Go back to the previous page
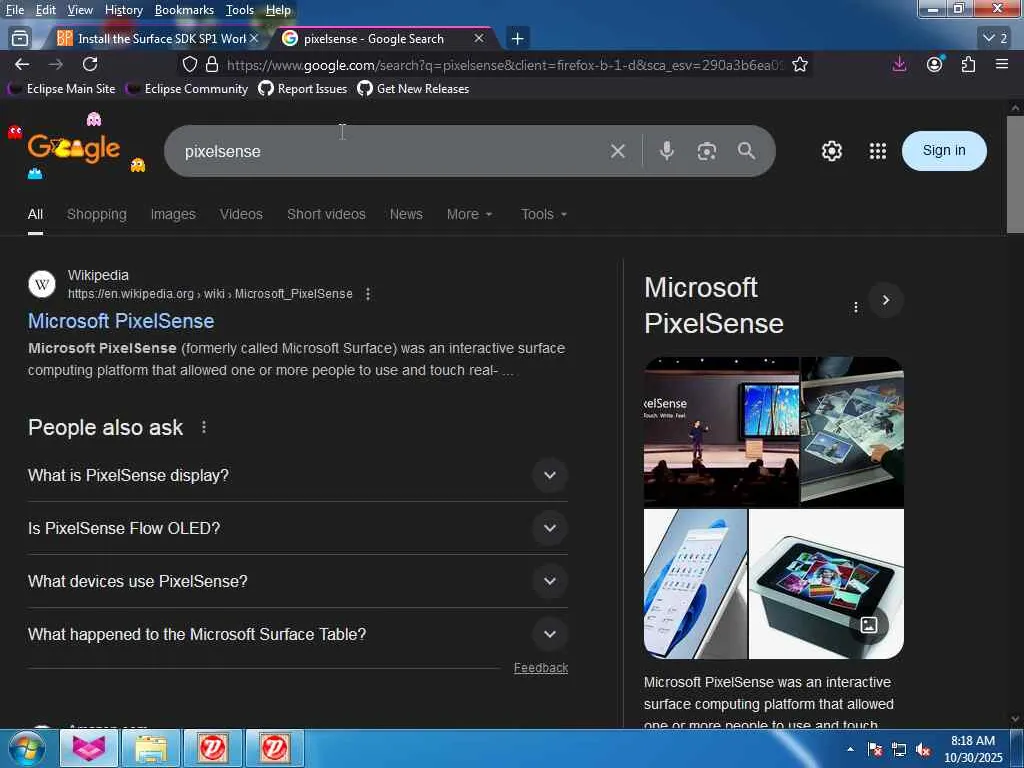This screenshot has height=768, width=1024. pyautogui.click(x=22, y=64)
